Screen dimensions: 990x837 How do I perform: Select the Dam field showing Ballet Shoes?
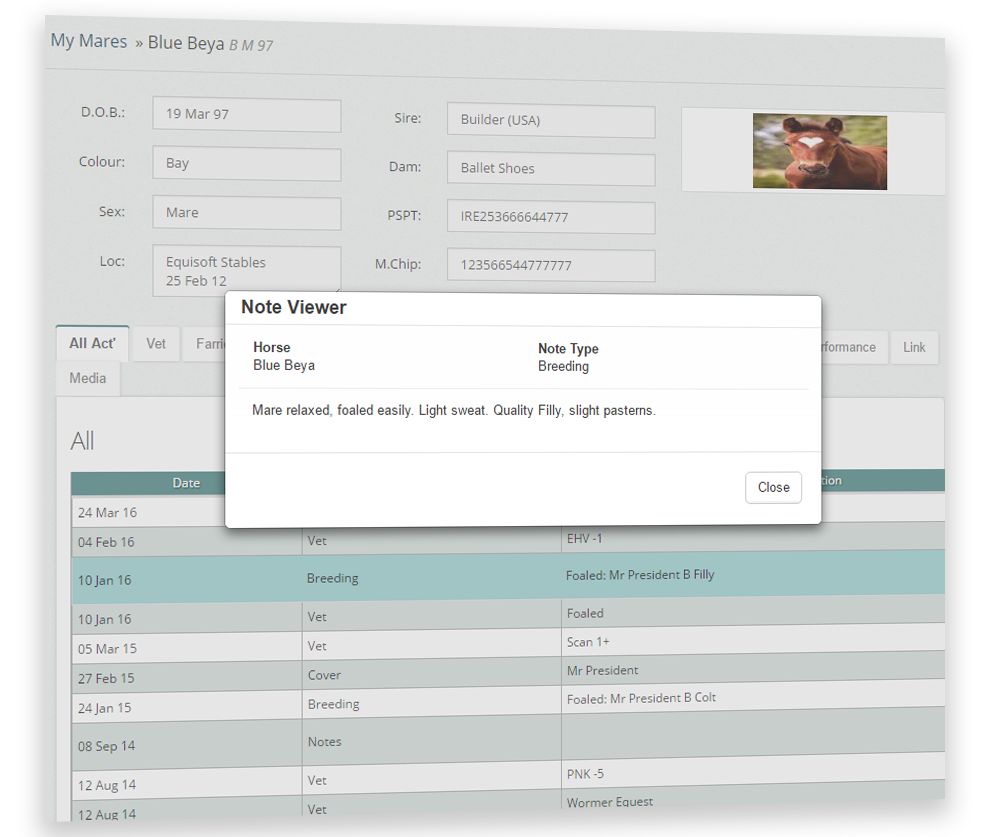[x=550, y=169]
